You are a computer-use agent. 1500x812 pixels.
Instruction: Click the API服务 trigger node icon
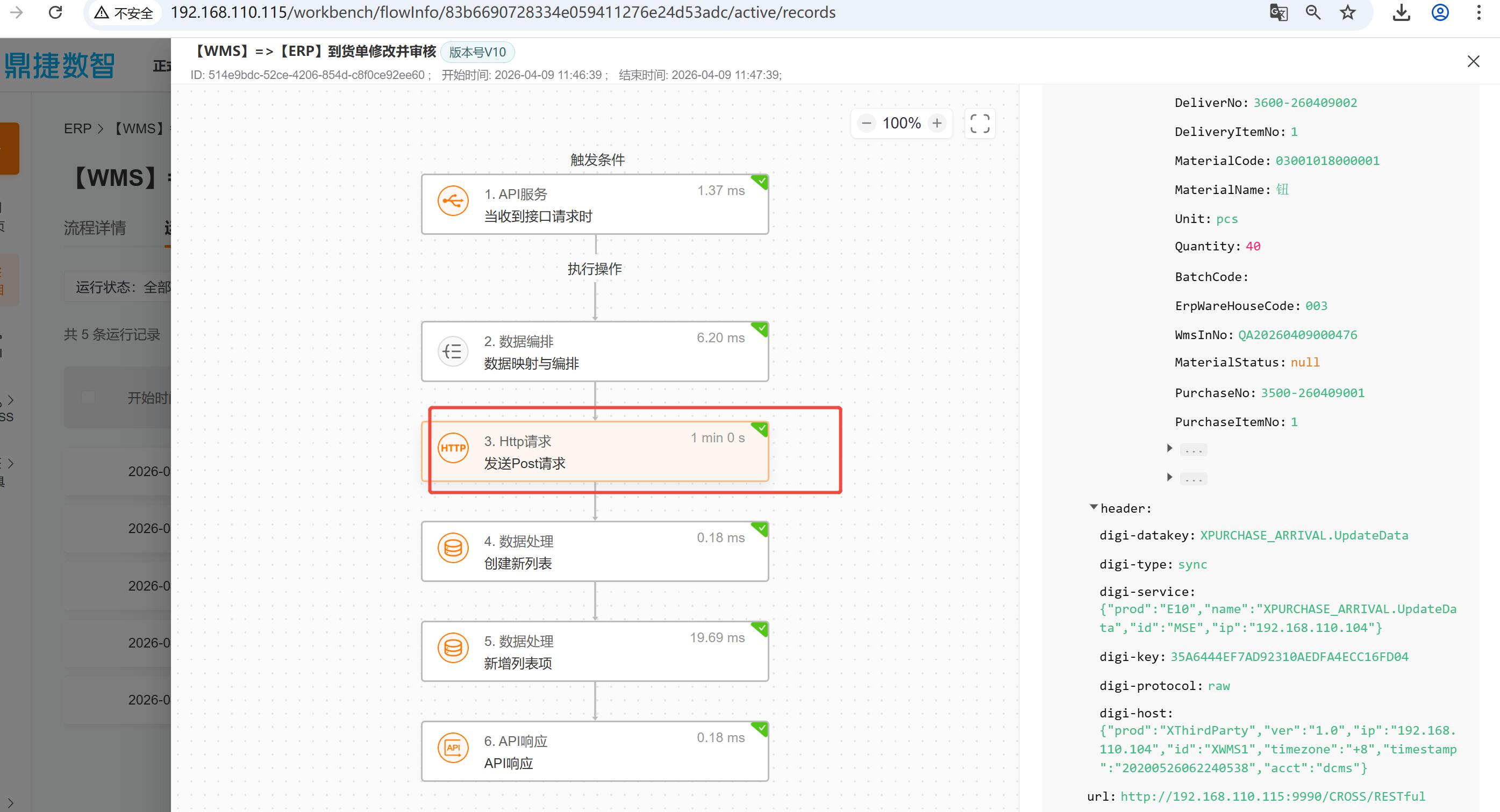click(453, 202)
